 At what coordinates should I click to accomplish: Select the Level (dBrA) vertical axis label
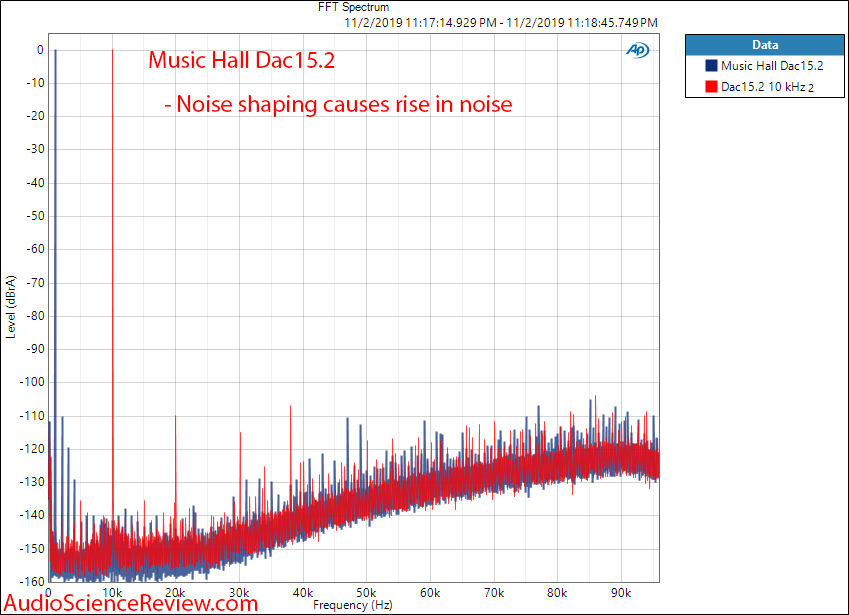pos(10,307)
